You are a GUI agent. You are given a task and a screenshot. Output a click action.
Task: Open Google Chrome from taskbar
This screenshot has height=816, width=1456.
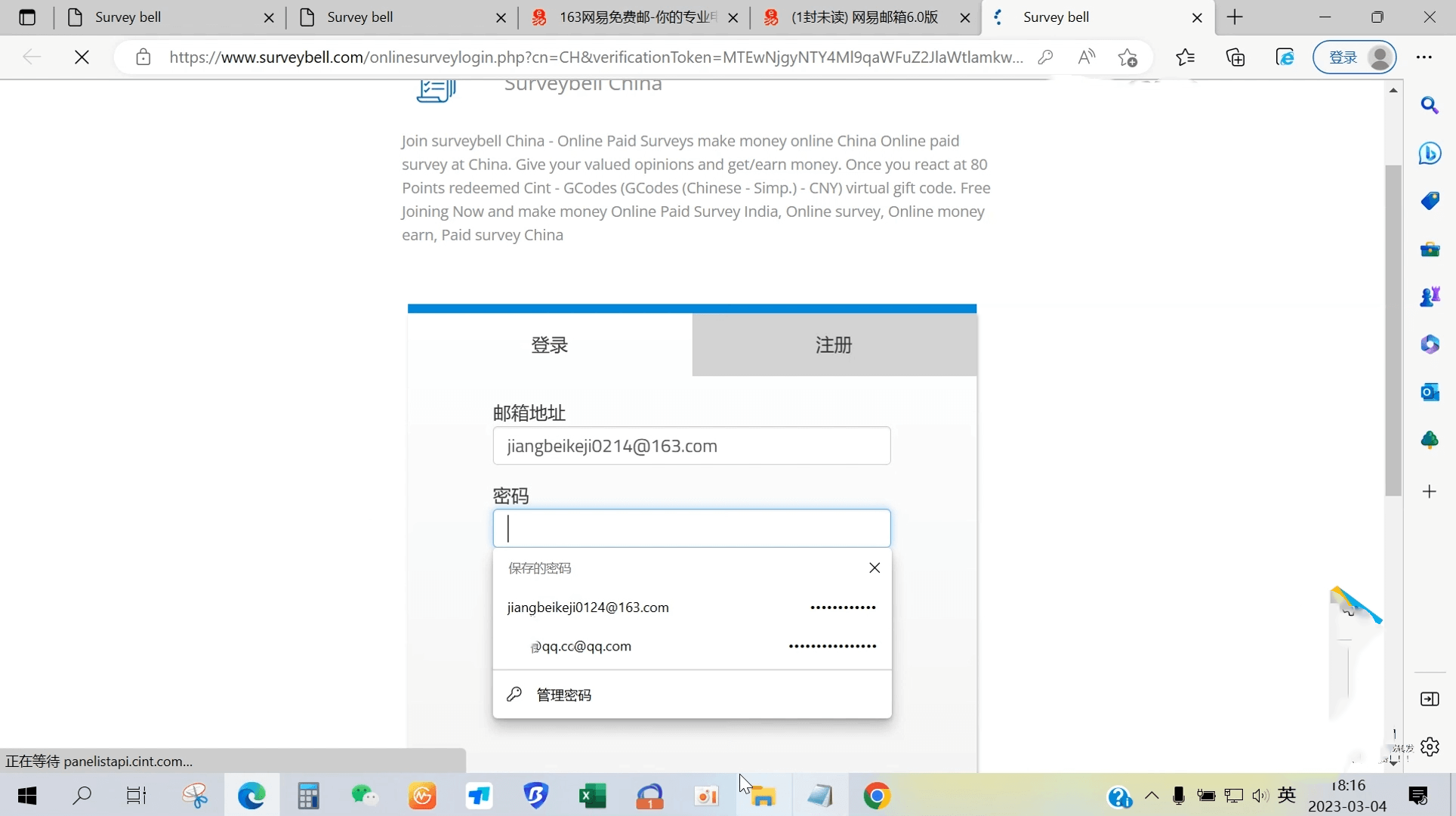click(x=877, y=796)
